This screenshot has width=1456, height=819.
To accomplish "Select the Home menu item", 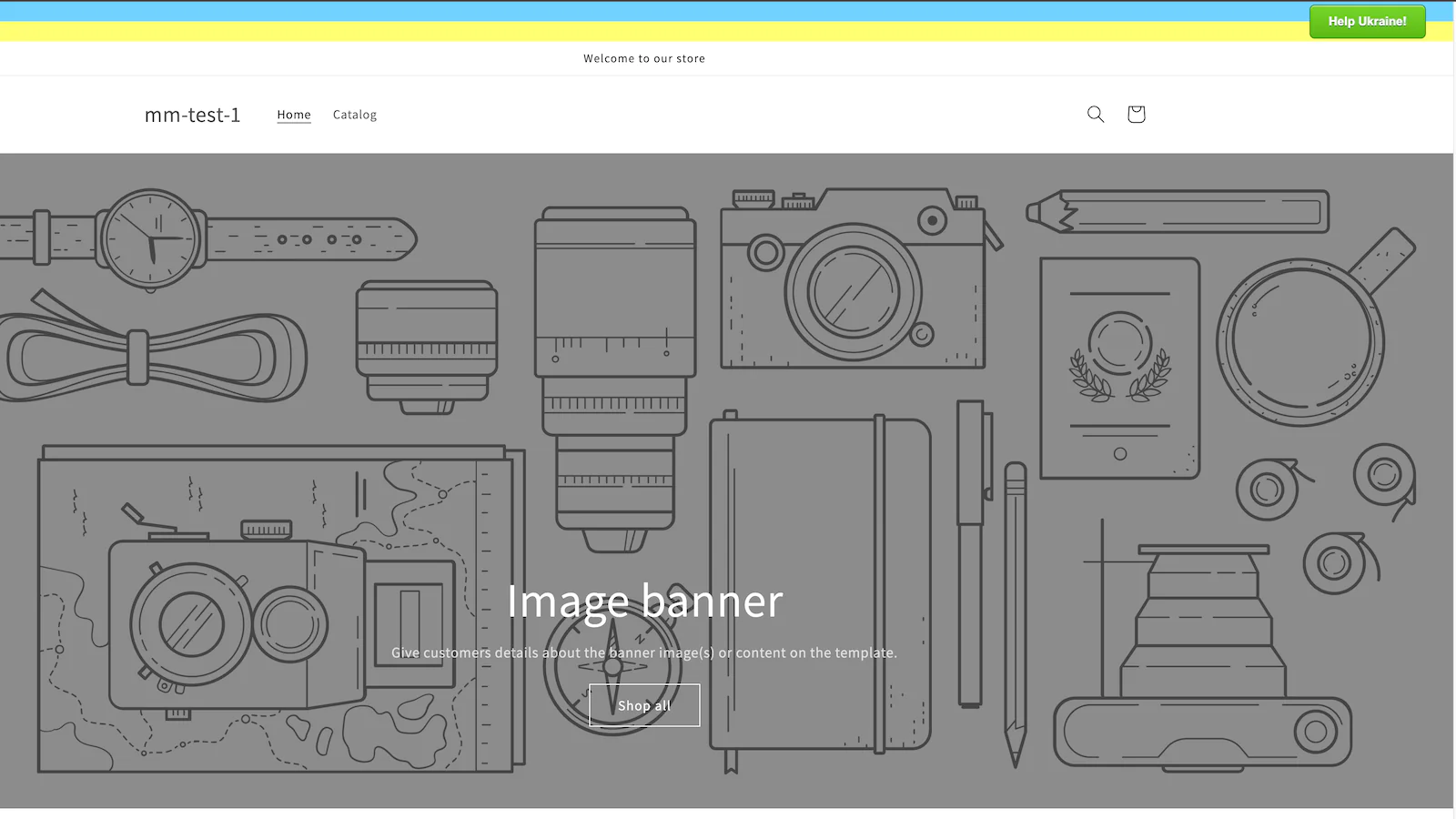I will tap(294, 115).
